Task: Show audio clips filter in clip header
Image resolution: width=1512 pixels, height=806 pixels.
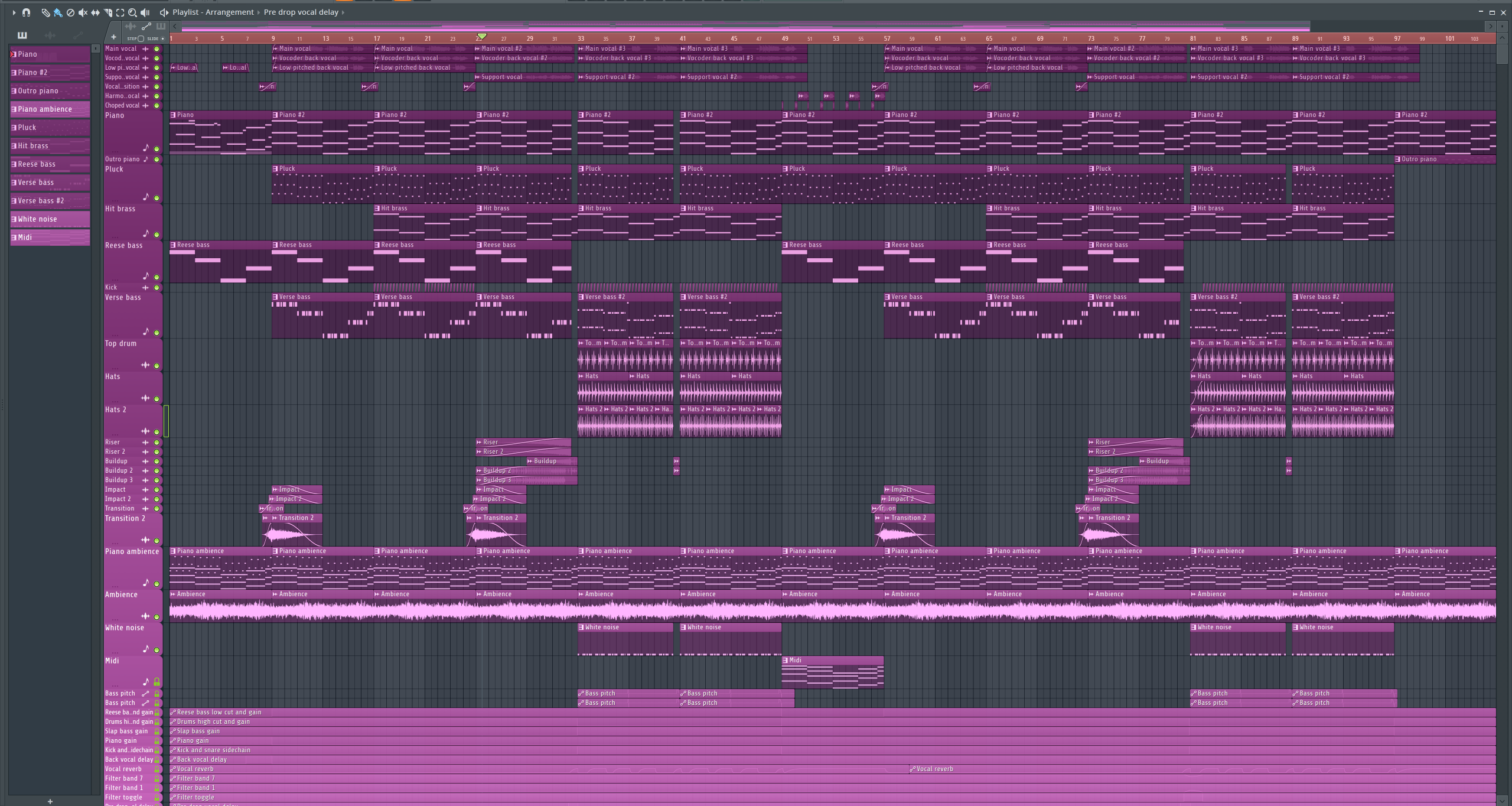Action: (131, 26)
